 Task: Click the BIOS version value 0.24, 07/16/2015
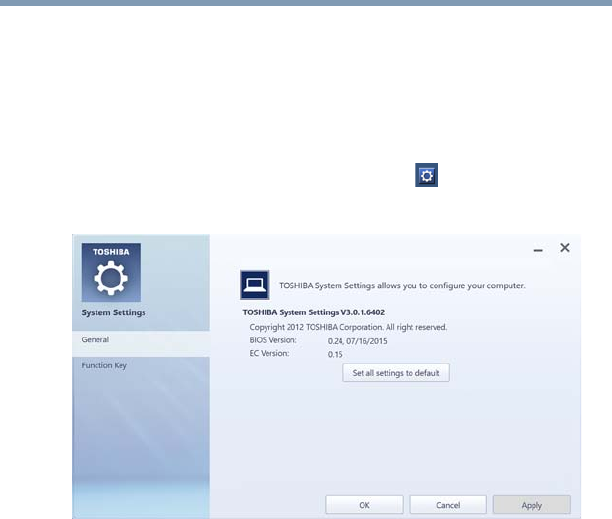(358, 341)
